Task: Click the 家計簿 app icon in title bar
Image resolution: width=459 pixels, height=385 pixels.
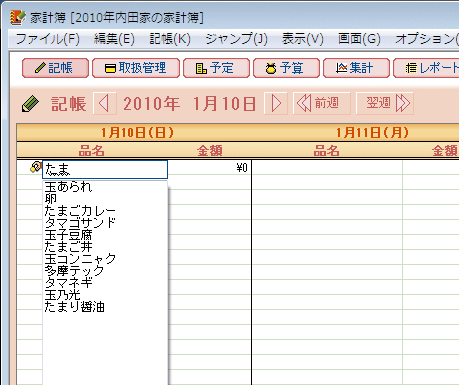Action: pyautogui.click(x=17, y=18)
